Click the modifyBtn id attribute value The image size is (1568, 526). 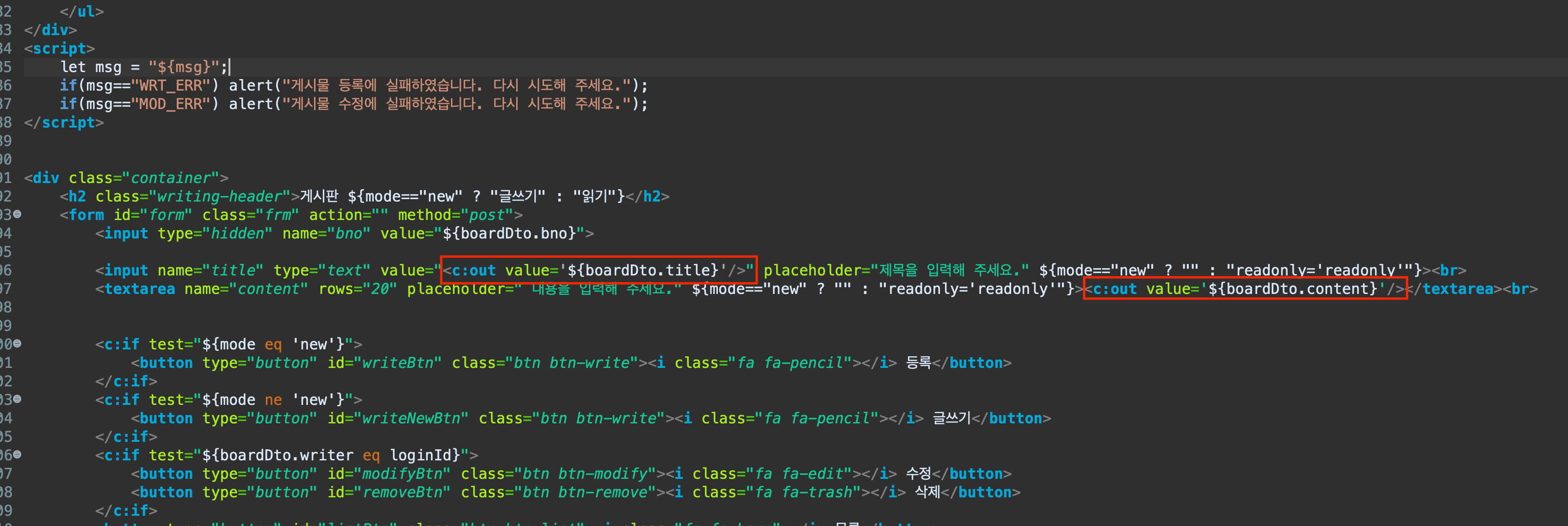405,474
